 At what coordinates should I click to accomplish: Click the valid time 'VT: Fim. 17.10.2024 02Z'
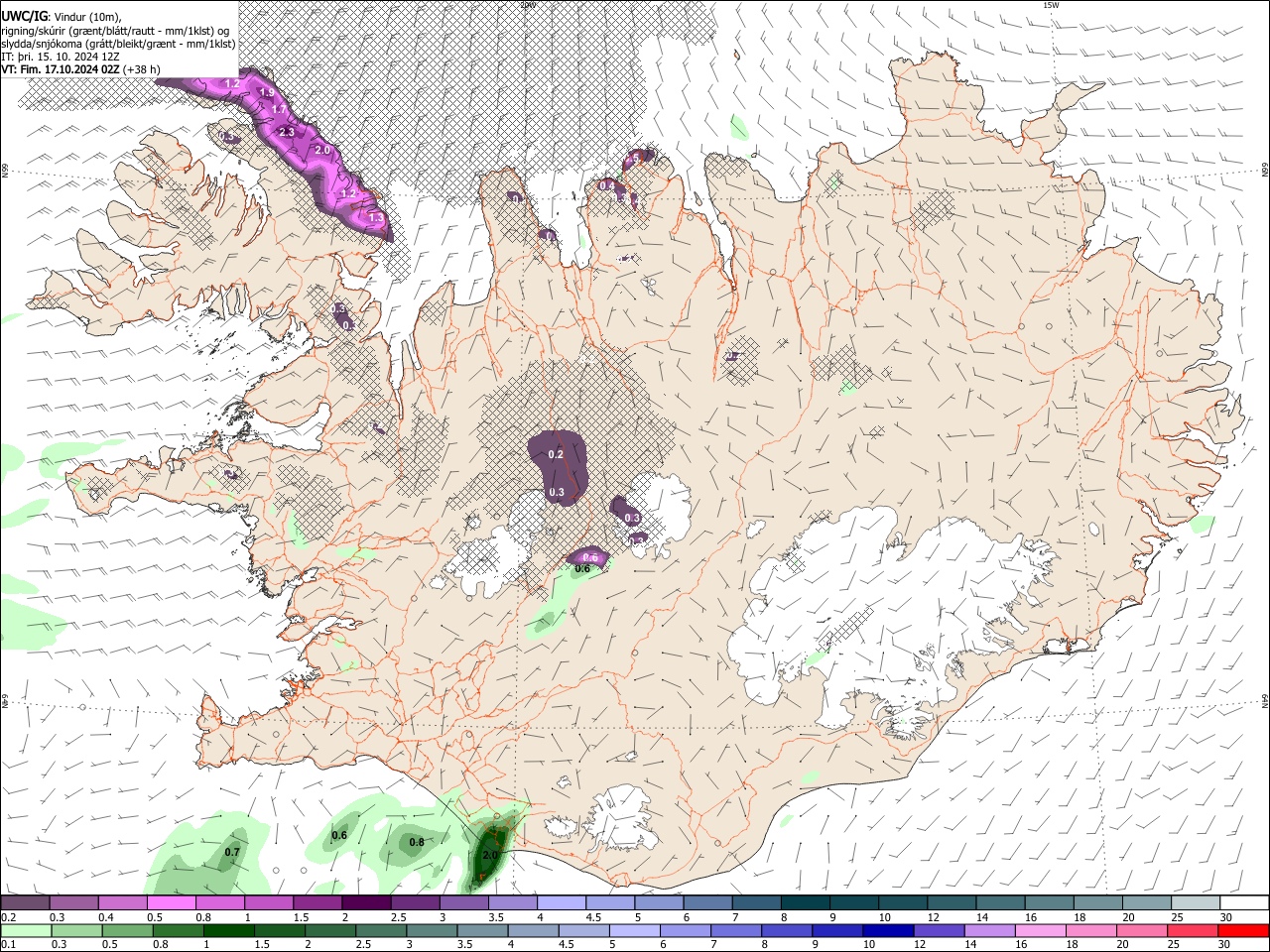[x=62, y=69]
